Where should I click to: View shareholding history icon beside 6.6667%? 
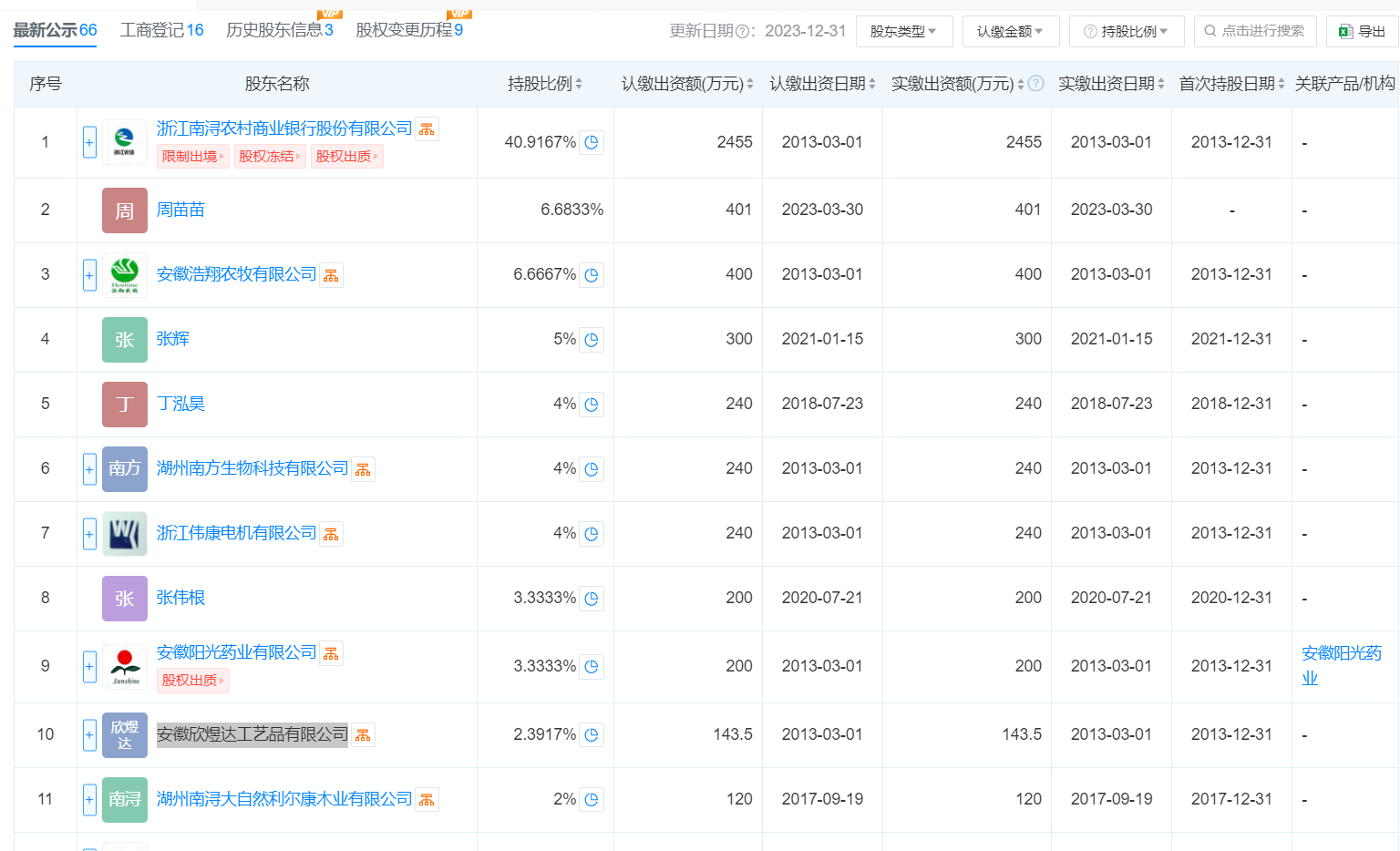592,275
